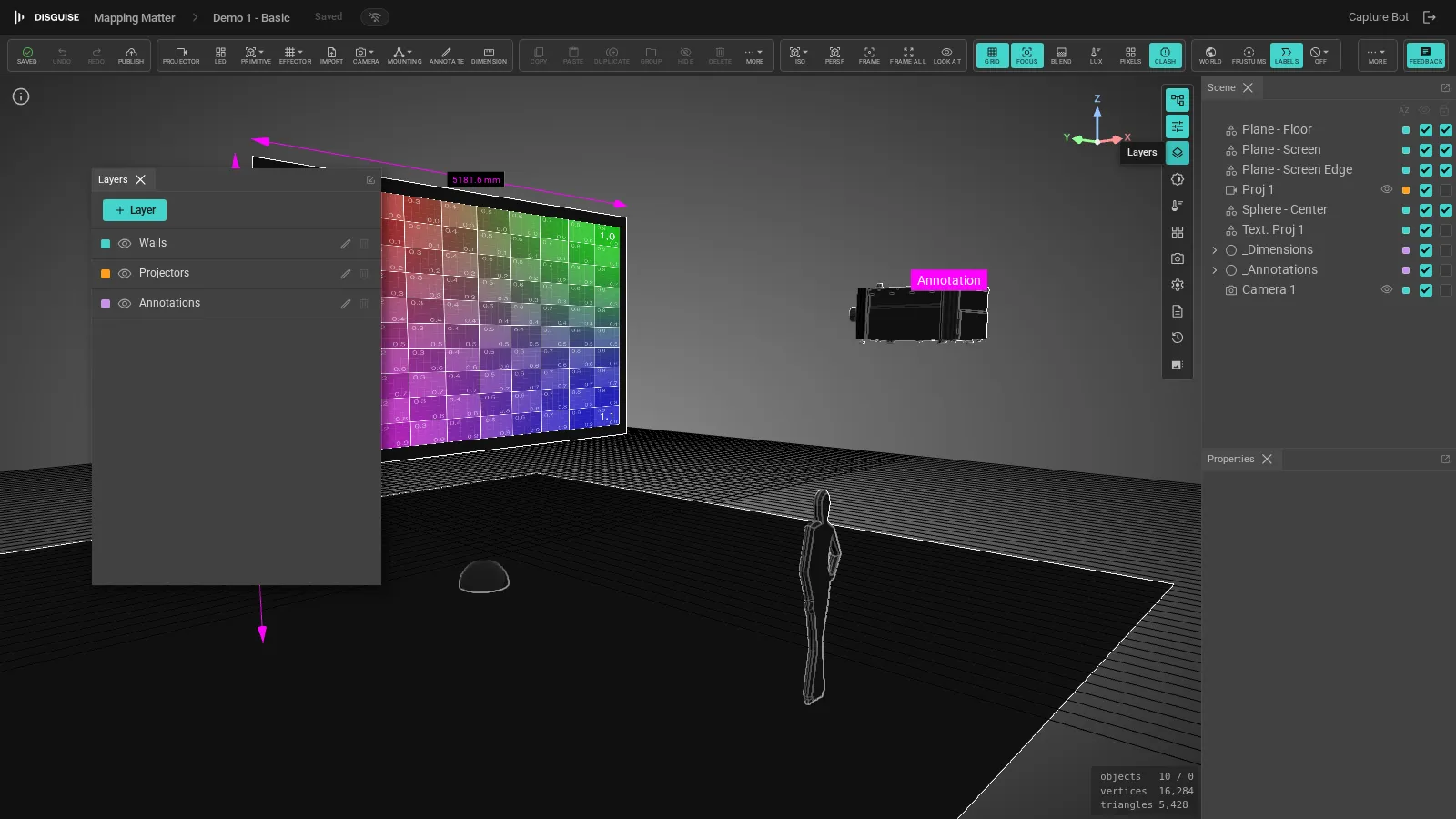Open the document notes side panel icon
The height and width of the screenshot is (819, 1456).
1178,311
